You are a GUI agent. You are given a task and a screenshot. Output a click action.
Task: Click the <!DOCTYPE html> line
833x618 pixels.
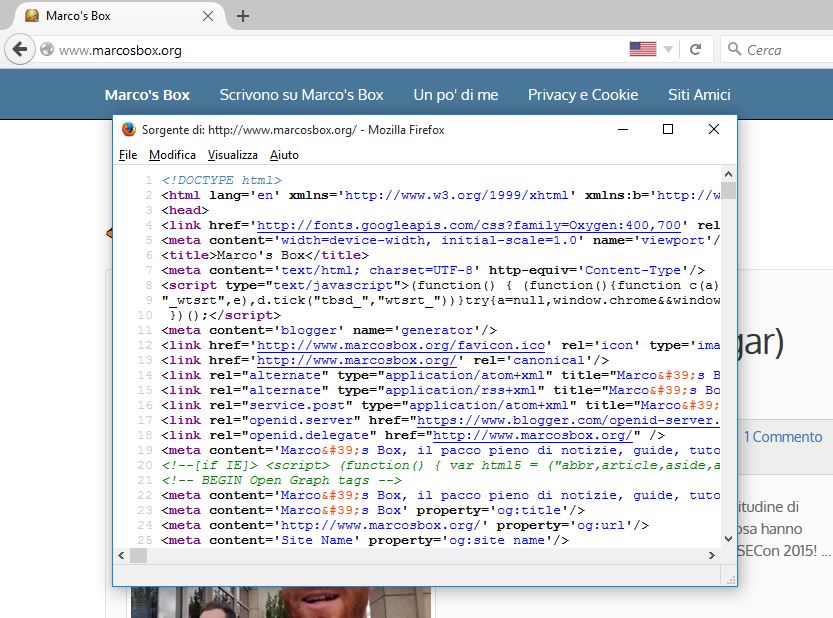pos(222,180)
